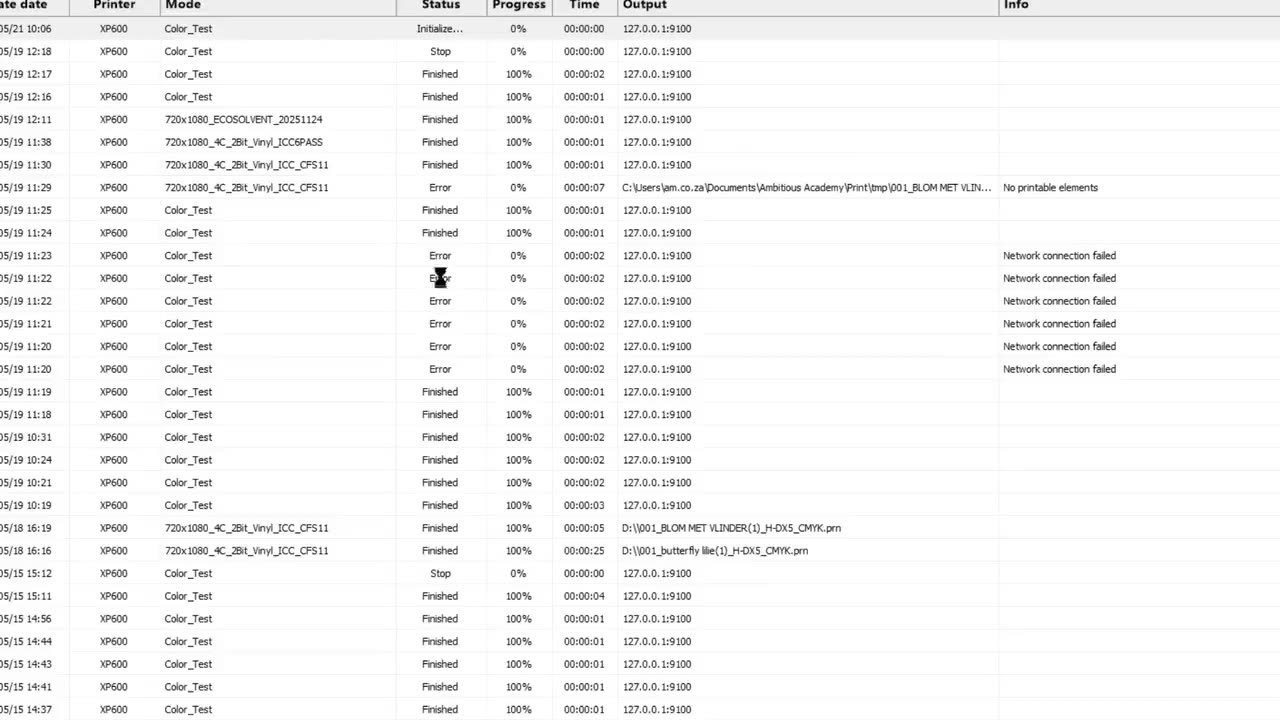Select the 11:30 Vinyl_ICC_CFS11 finished job
The height and width of the screenshot is (720, 1280).
[640, 165]
